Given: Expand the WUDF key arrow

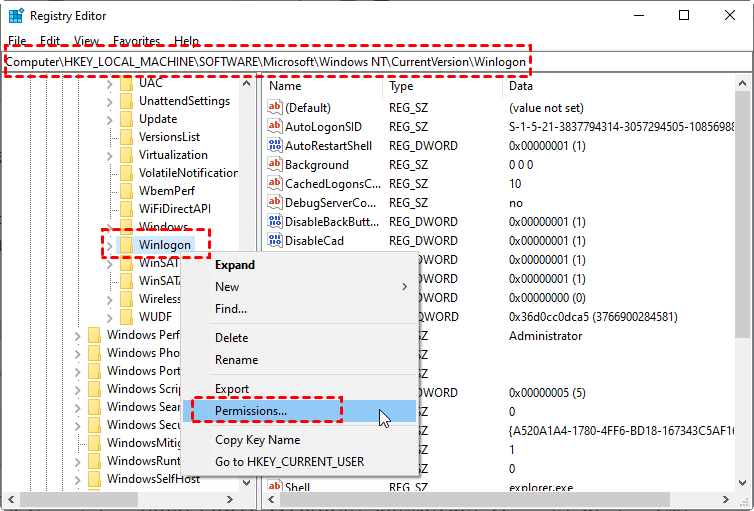Looking at the screenshot, I should point(110,317).
